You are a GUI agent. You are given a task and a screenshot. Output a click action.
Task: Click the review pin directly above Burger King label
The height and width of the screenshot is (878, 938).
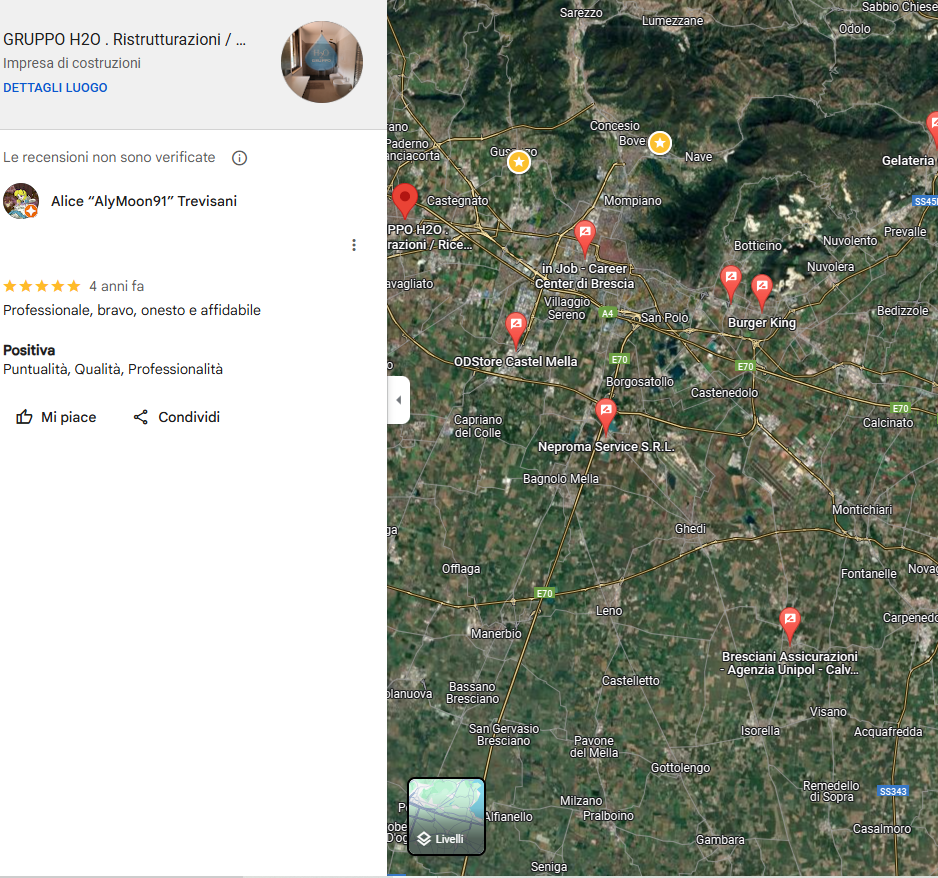tap(762, 292)
